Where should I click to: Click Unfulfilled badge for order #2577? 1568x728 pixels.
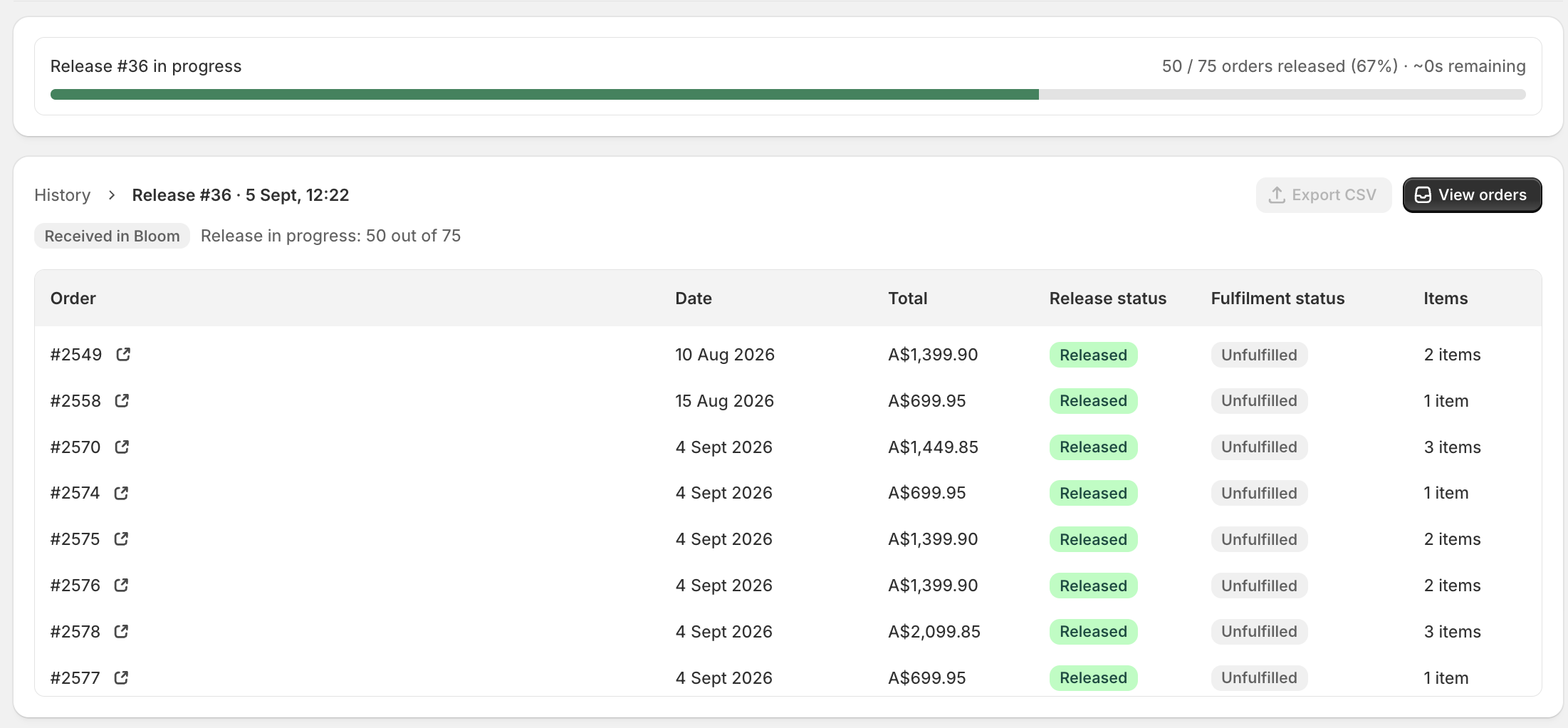pos(1259,678)
